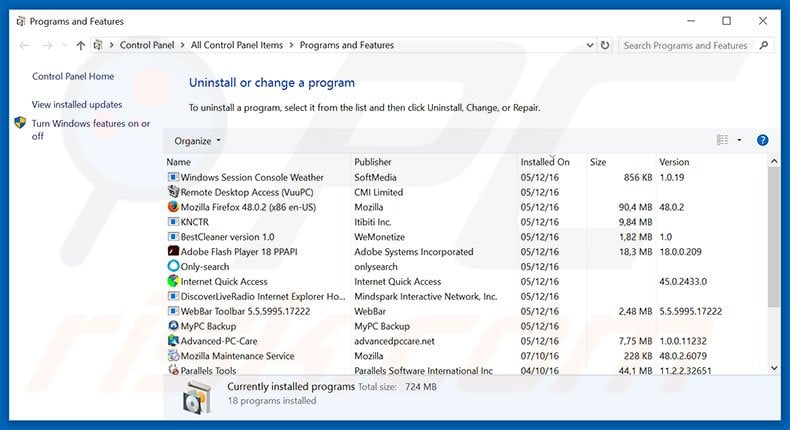Viewport: 790px width, 430px height.
Task: Sort by the Version column header
Action: click(x=674, y=162)
